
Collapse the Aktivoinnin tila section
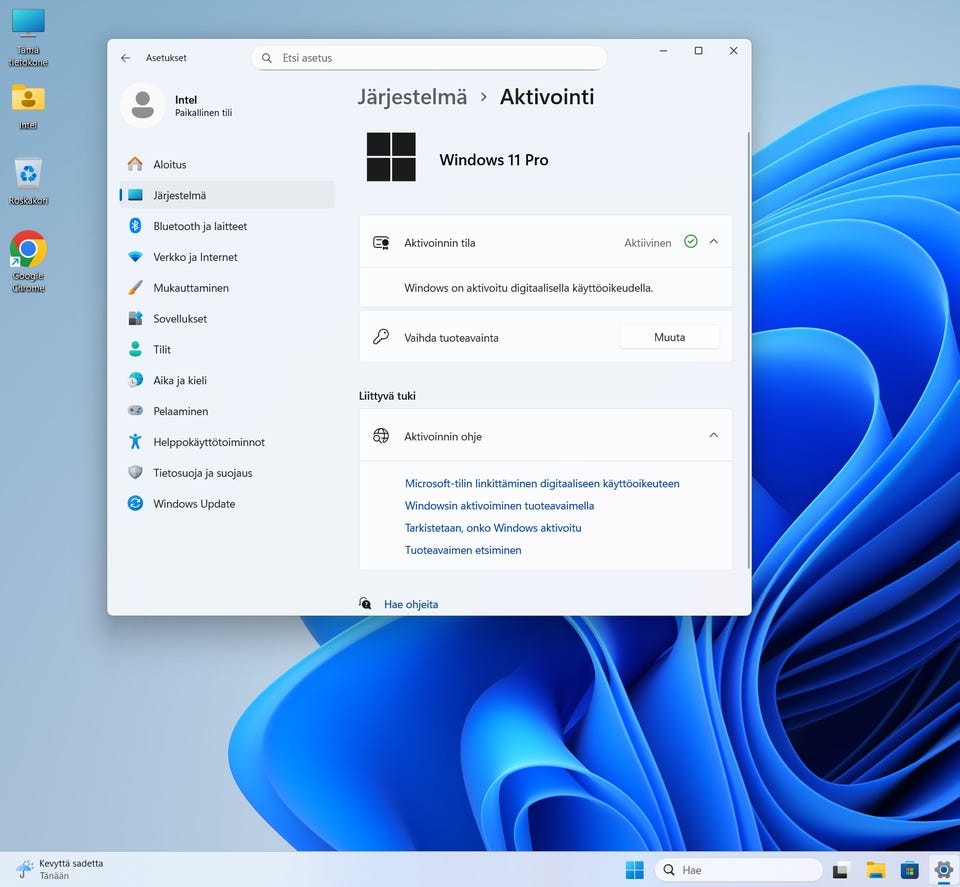tap(714, 241)
